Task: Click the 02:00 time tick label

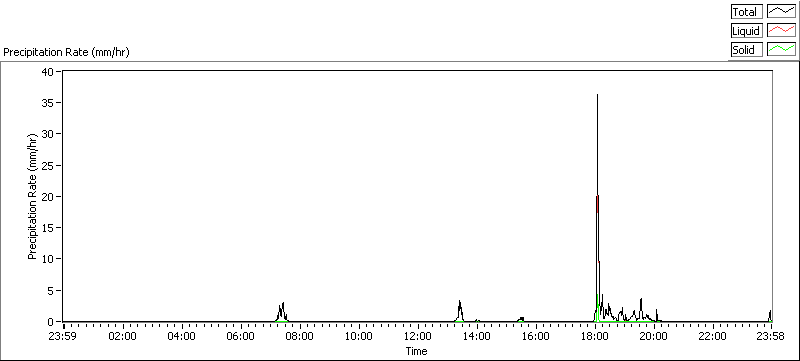Action: [122, 336]
